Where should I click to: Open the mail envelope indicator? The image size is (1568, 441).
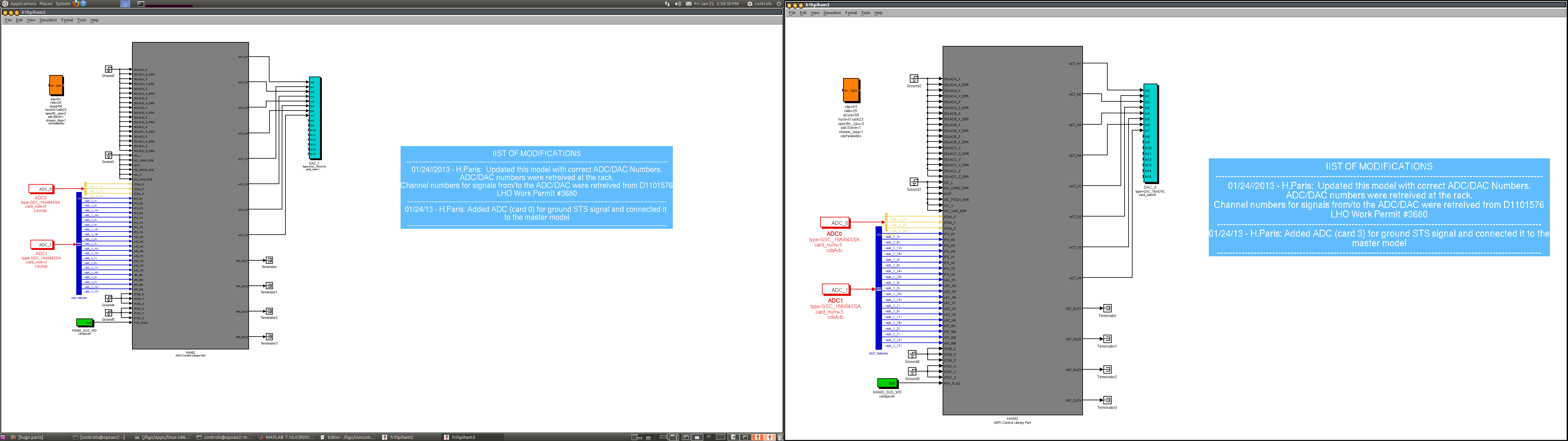pyautogui.click(x=688, y=4)
